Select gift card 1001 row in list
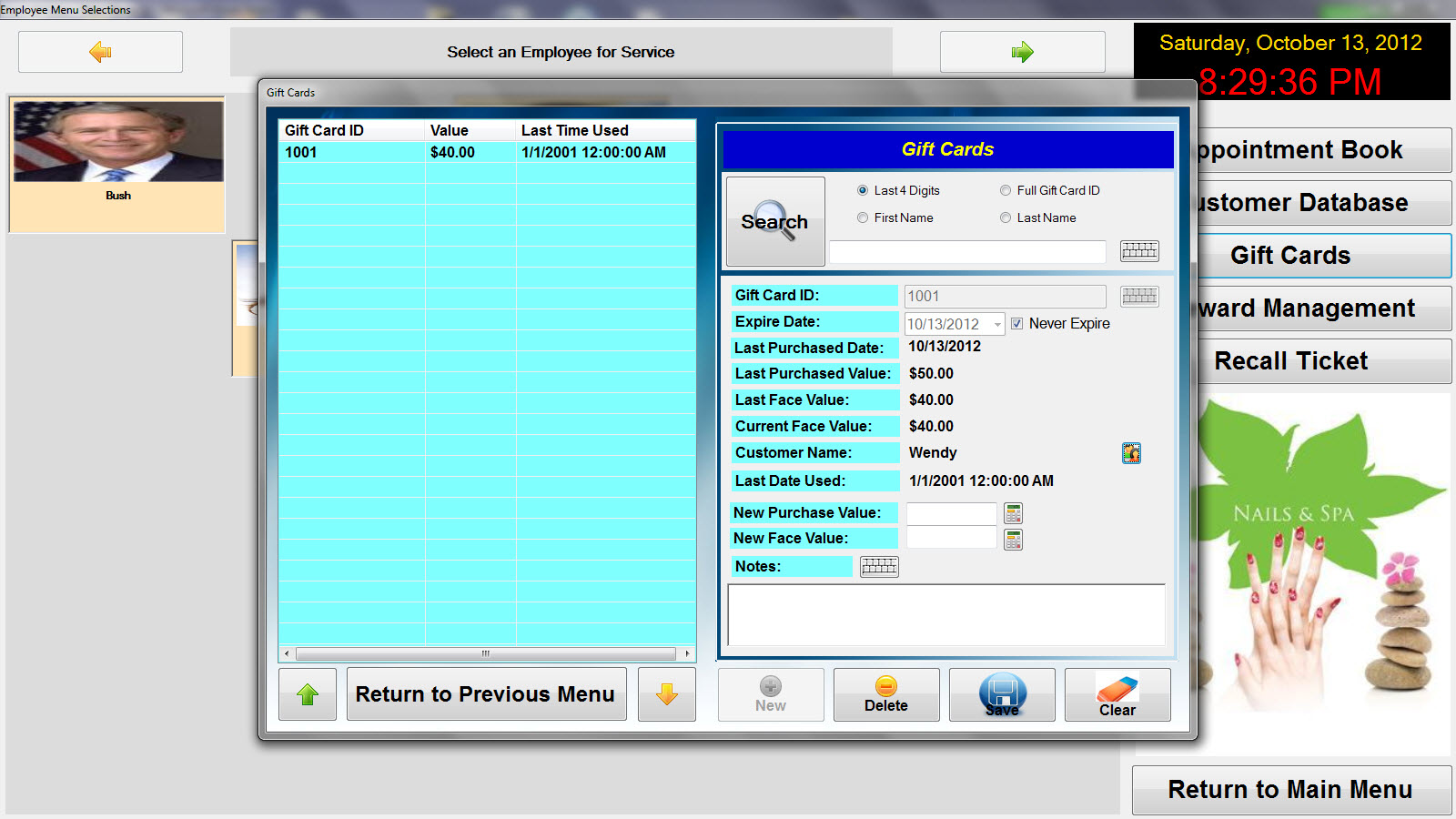 [x=486, y=153]
